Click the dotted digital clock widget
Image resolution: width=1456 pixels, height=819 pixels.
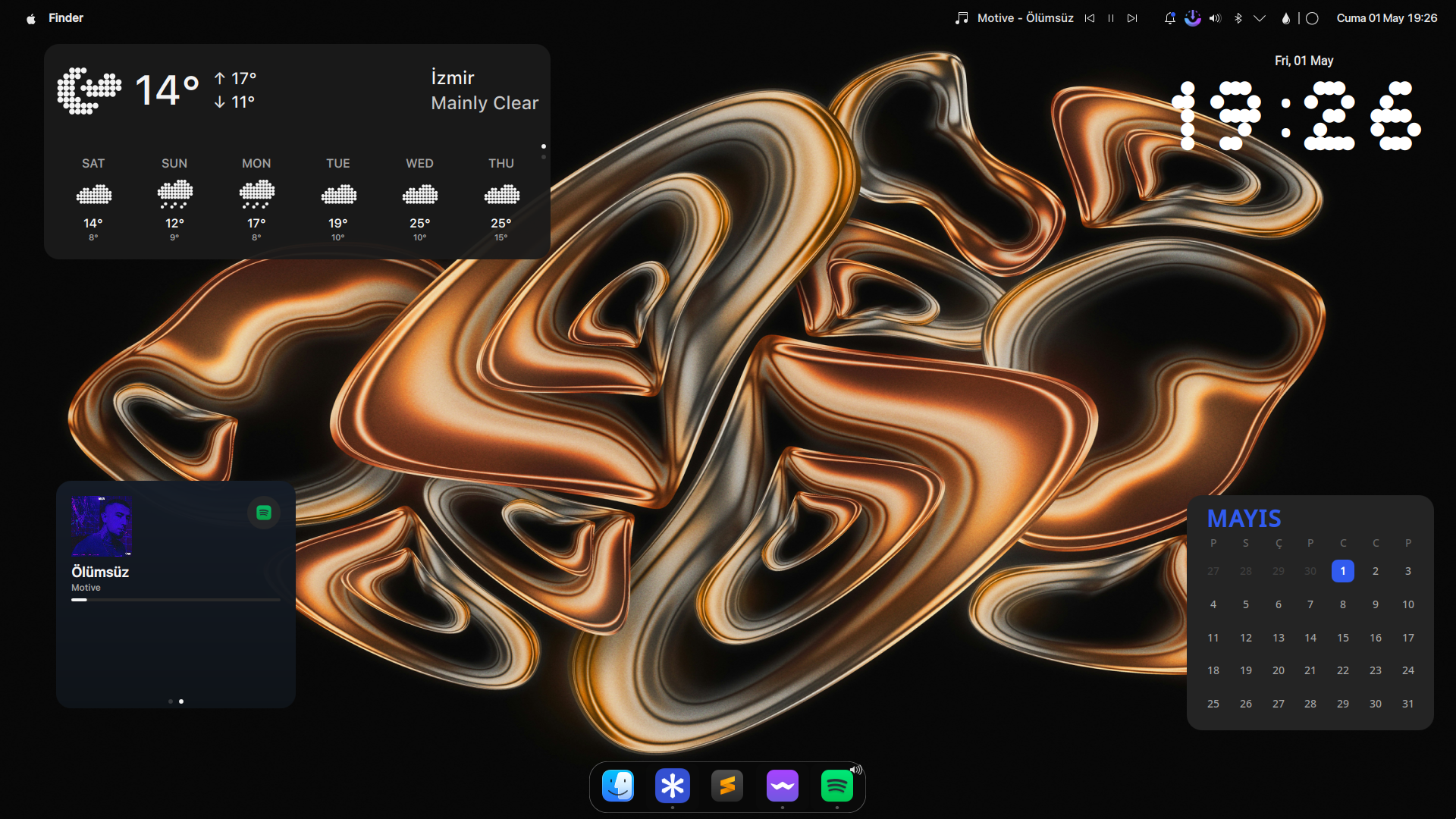[x=1297, y=115]
